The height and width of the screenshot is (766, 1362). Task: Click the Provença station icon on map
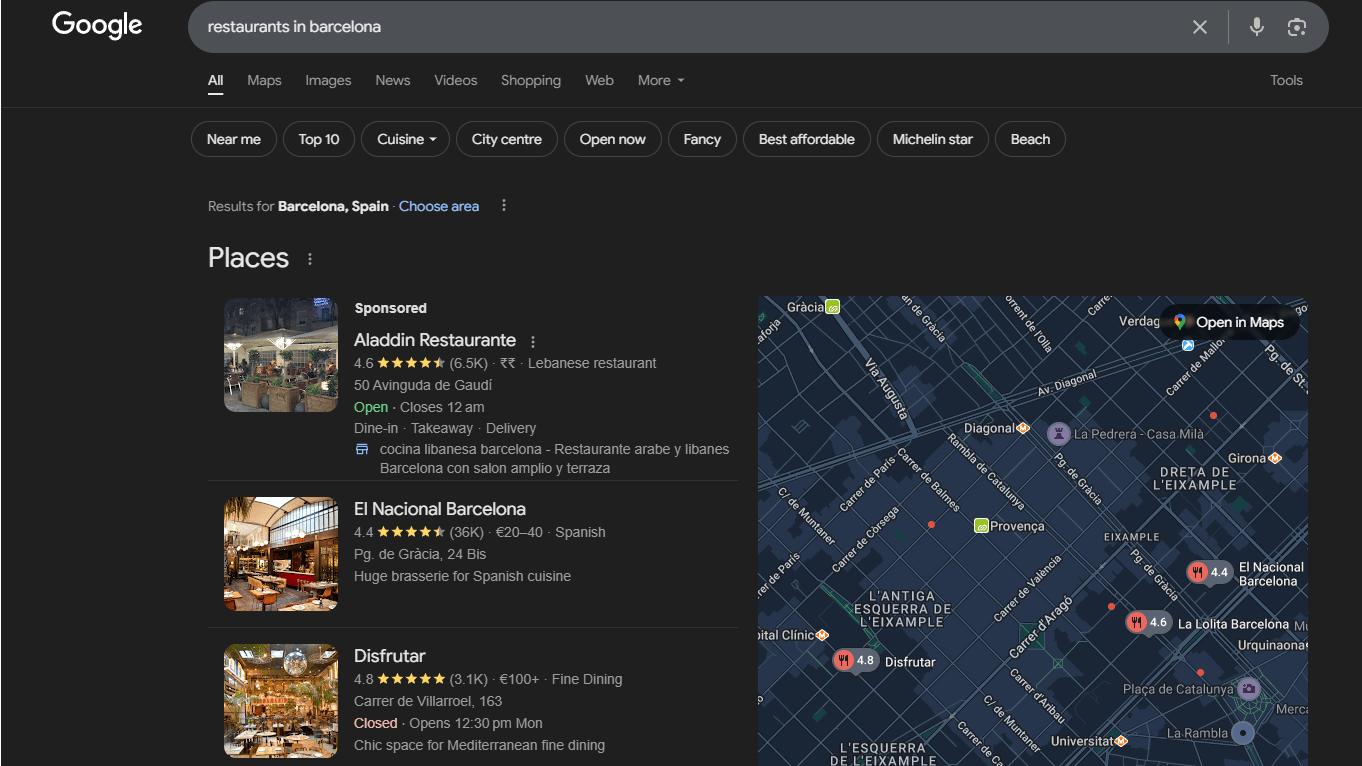point(982,525)
